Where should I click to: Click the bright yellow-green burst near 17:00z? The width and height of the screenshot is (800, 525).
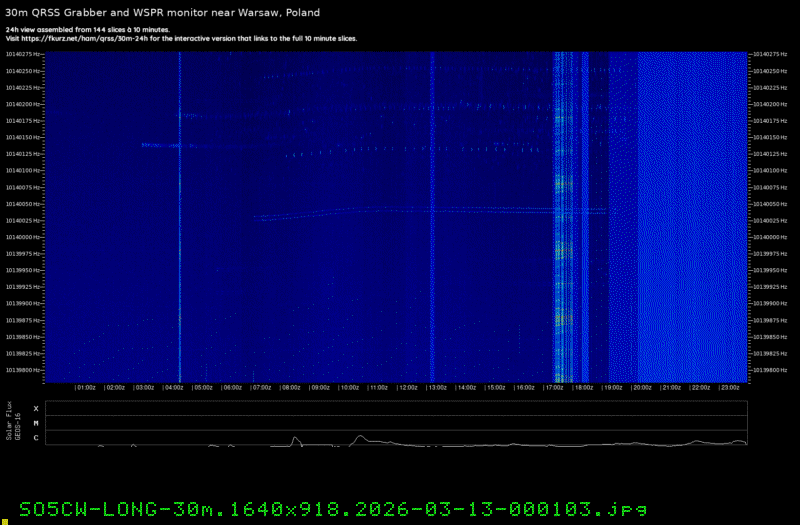tap(560, 185)
